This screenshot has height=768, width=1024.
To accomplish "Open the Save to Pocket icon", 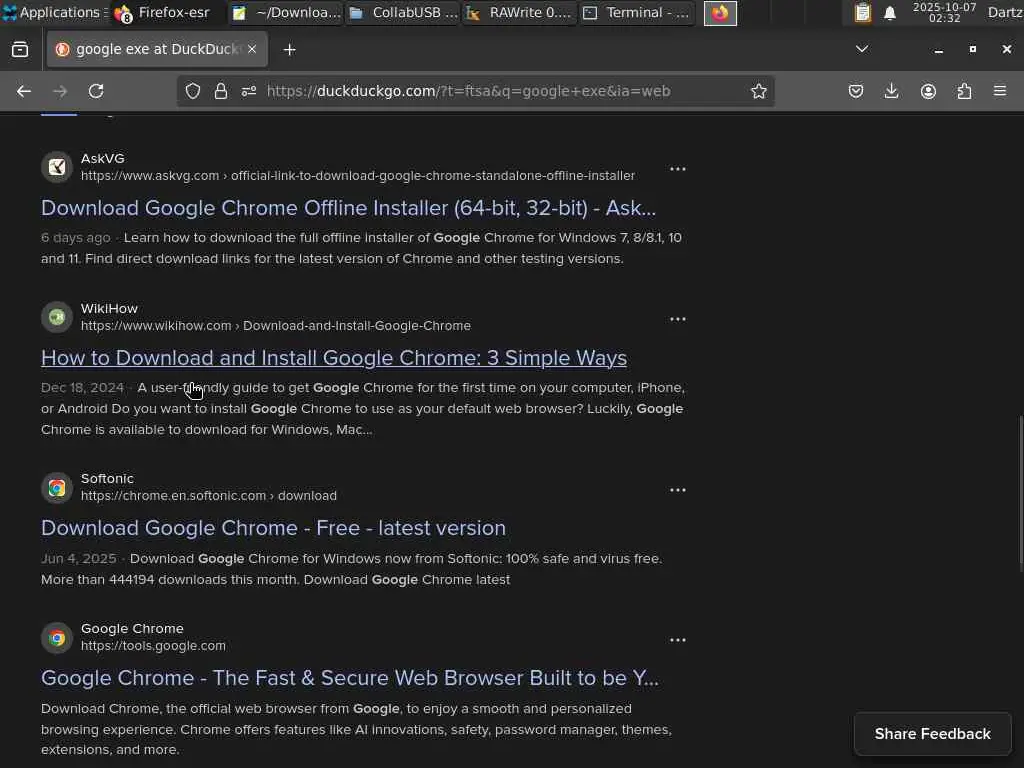I will (856, 91).
